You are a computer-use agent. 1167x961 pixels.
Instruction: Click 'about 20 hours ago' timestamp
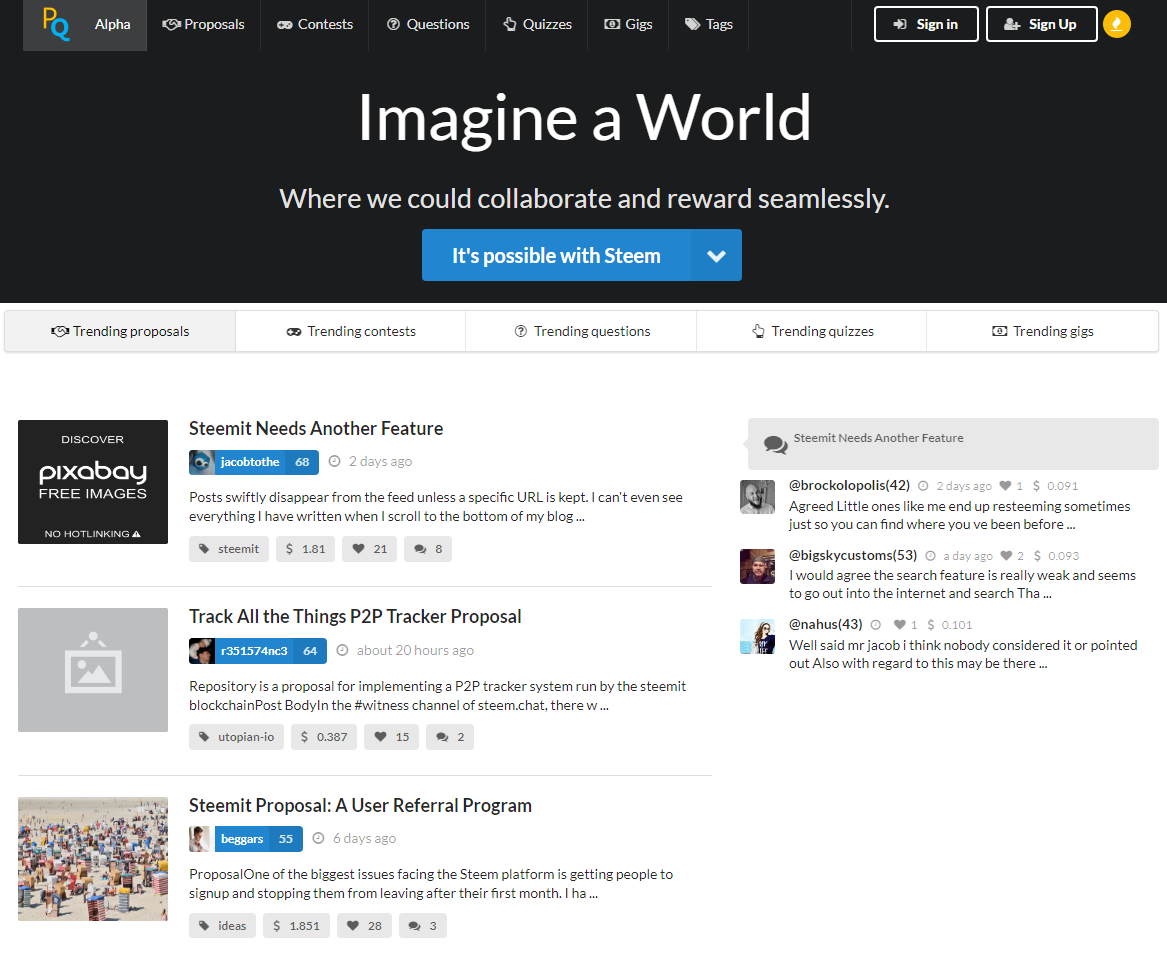coord(415,651)
